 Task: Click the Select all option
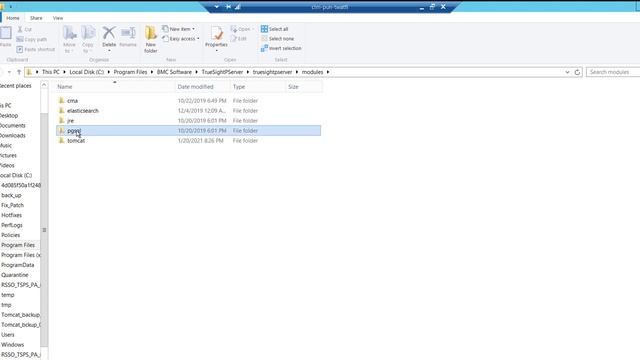pyautogui.click(x=275, y=29)
